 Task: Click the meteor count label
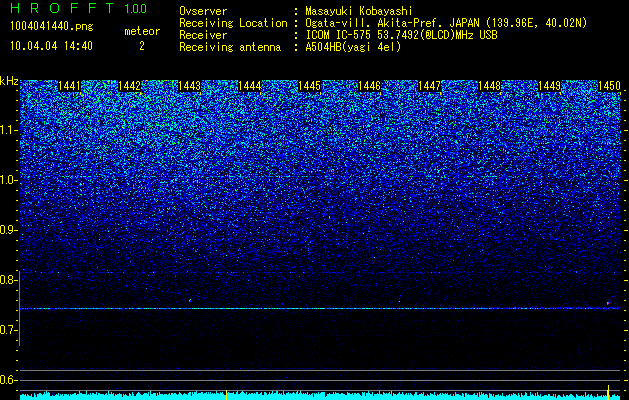click(142, 31)
